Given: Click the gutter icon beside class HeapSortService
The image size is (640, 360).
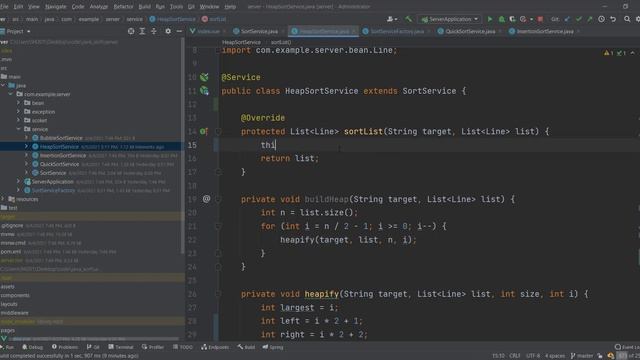Looking at the screenshot, I should click(x=204, y=91).
